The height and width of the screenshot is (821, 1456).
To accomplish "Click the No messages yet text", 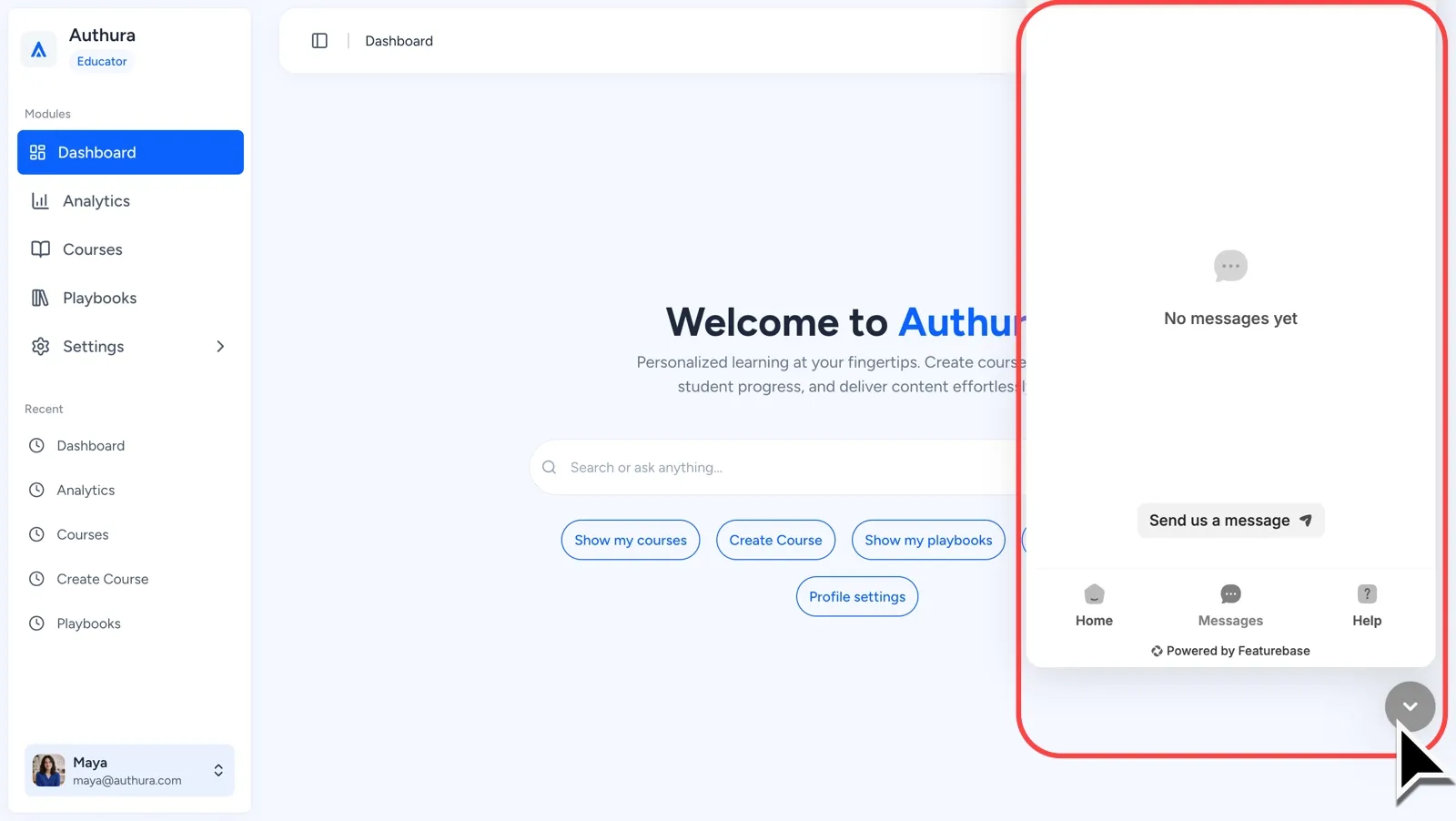I will click(1230, 319).
